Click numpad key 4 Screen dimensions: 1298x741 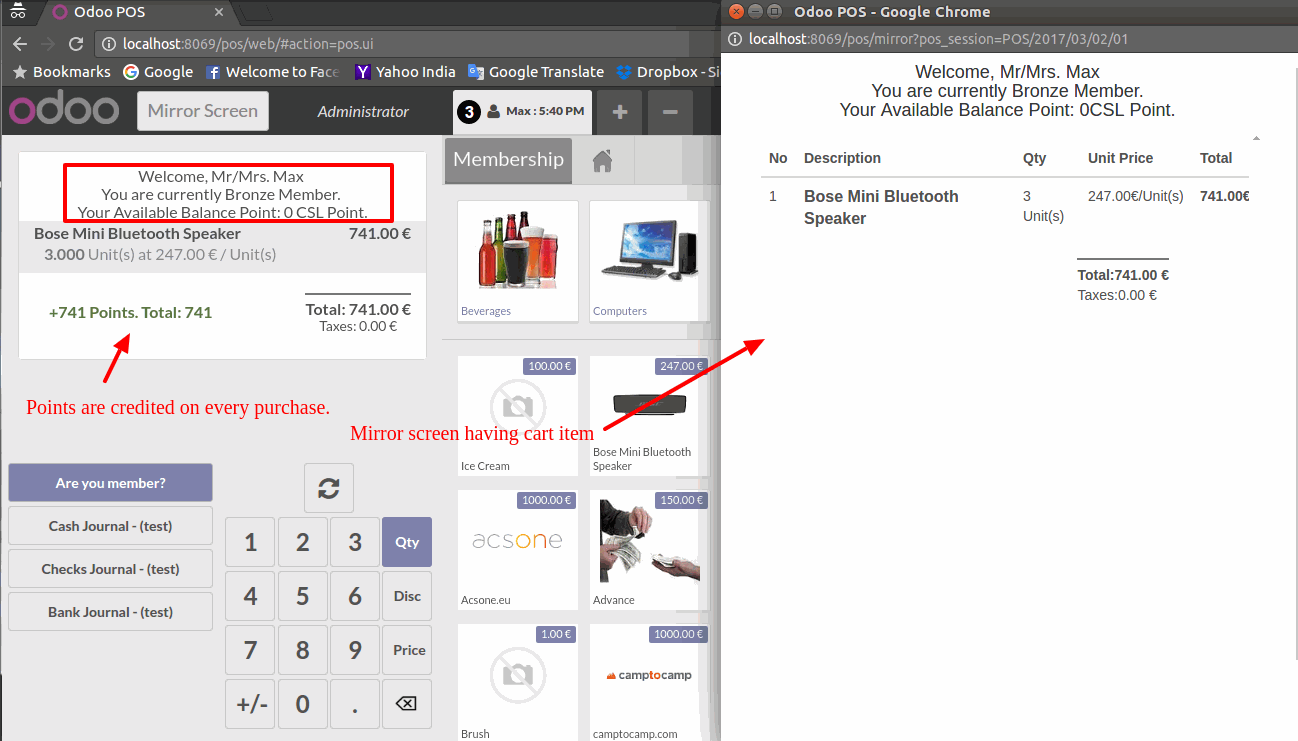[251, 596]
